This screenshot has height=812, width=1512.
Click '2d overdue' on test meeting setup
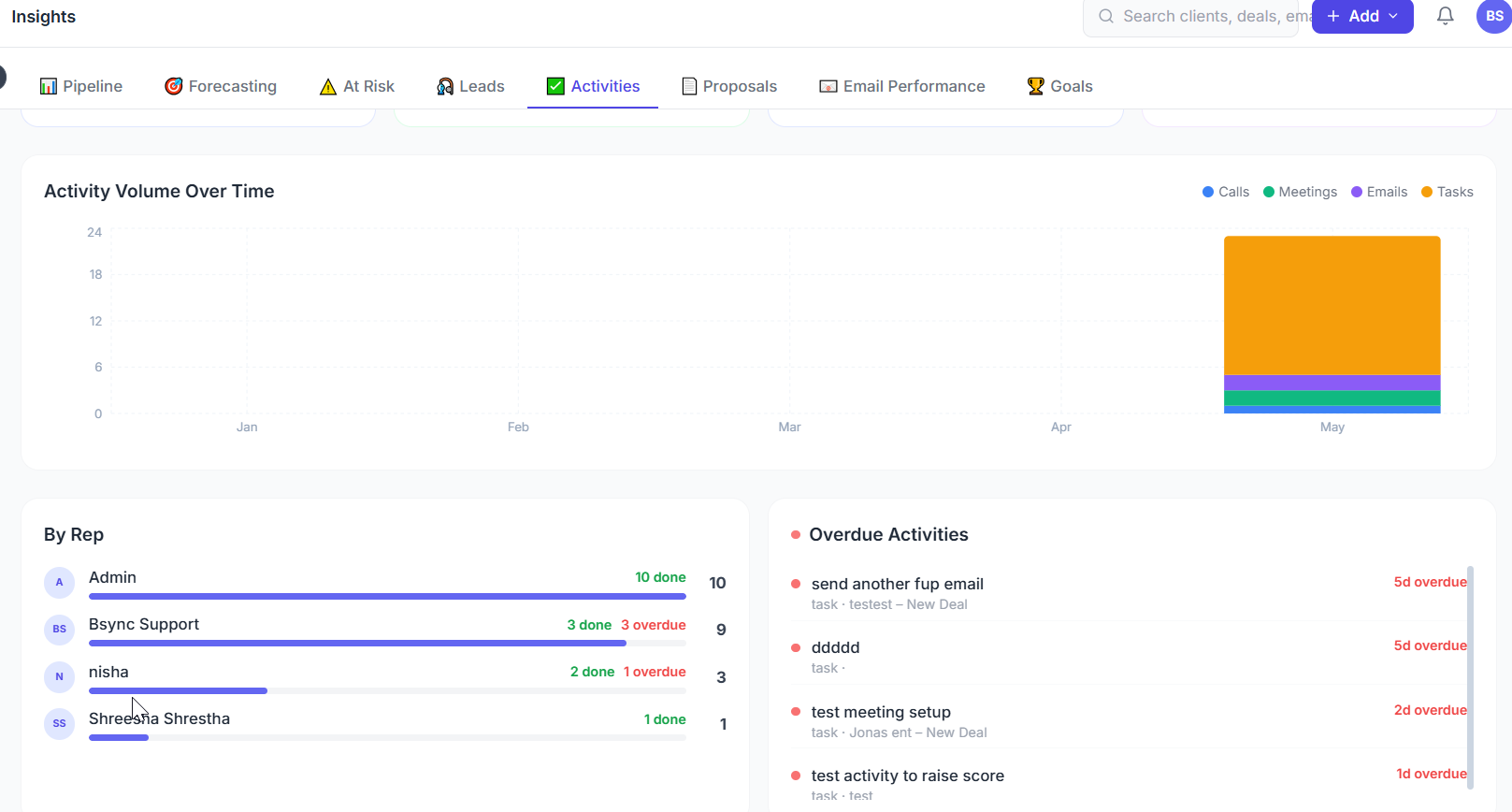pos(1431,710)
